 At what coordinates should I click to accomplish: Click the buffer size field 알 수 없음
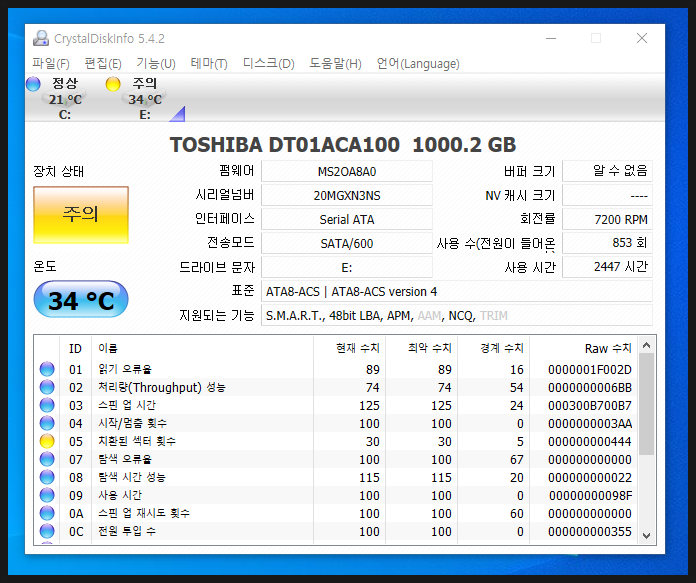pos(607,171)
